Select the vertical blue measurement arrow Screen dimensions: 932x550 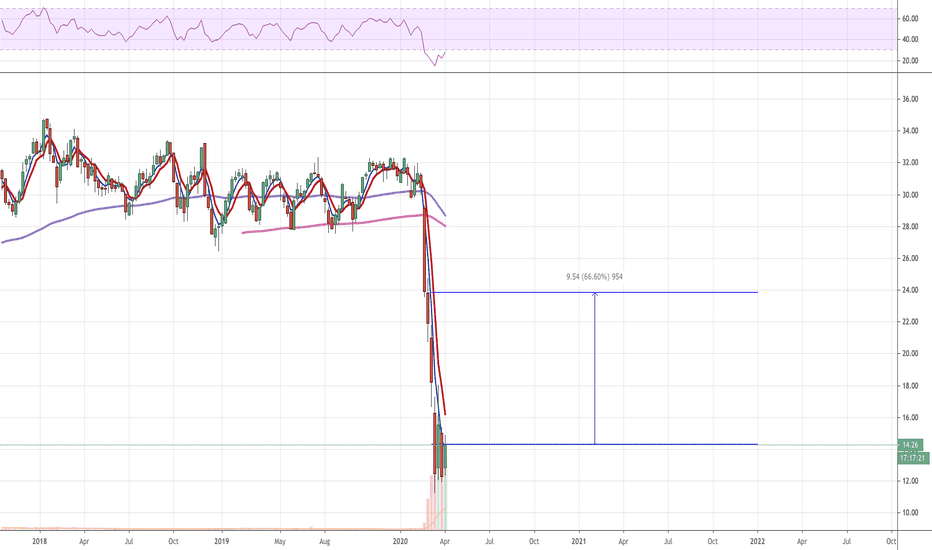click(x=594, y=369)
